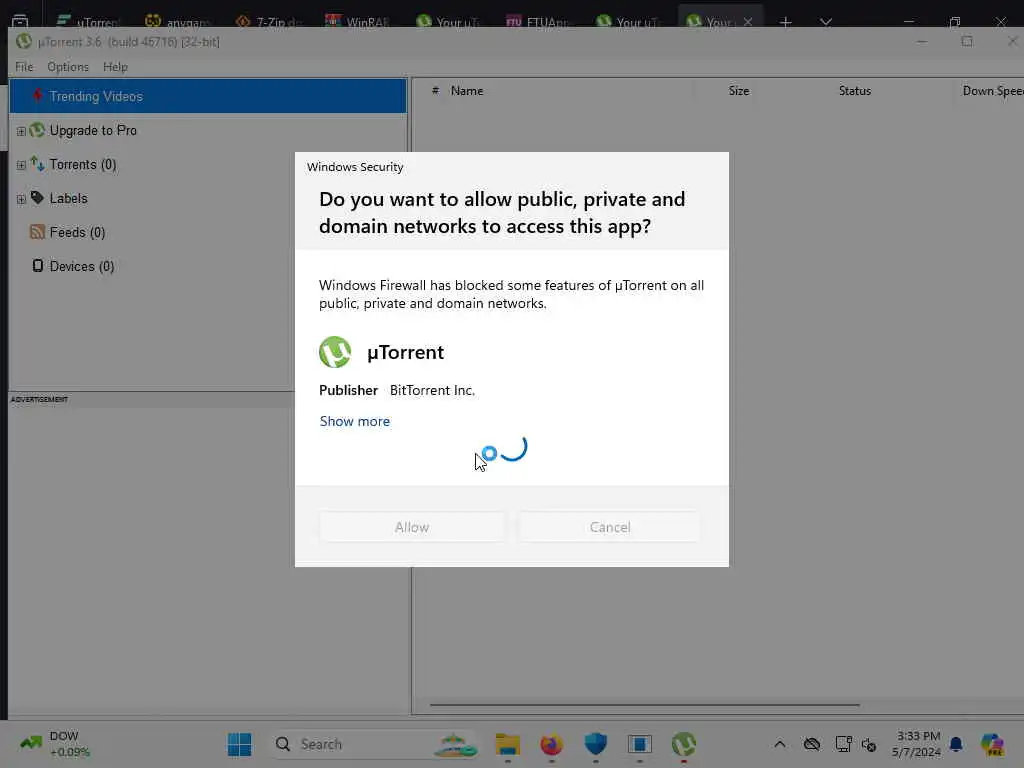Screen dimensions: 1024x768
Task: Expand the Labels tree node
Action: coord(21,199)
